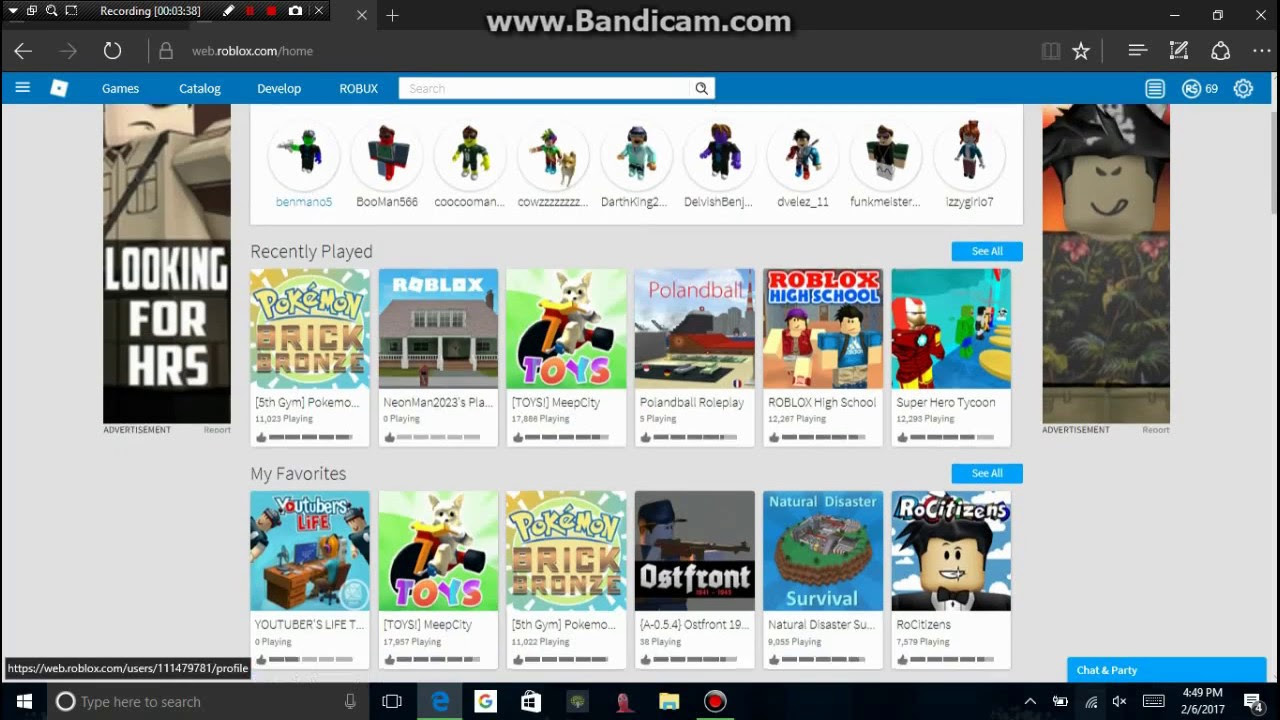Open friend DarthKing2's avatar
The width and height of the screenshot is (1280, 720).
(x=635, y=154)
